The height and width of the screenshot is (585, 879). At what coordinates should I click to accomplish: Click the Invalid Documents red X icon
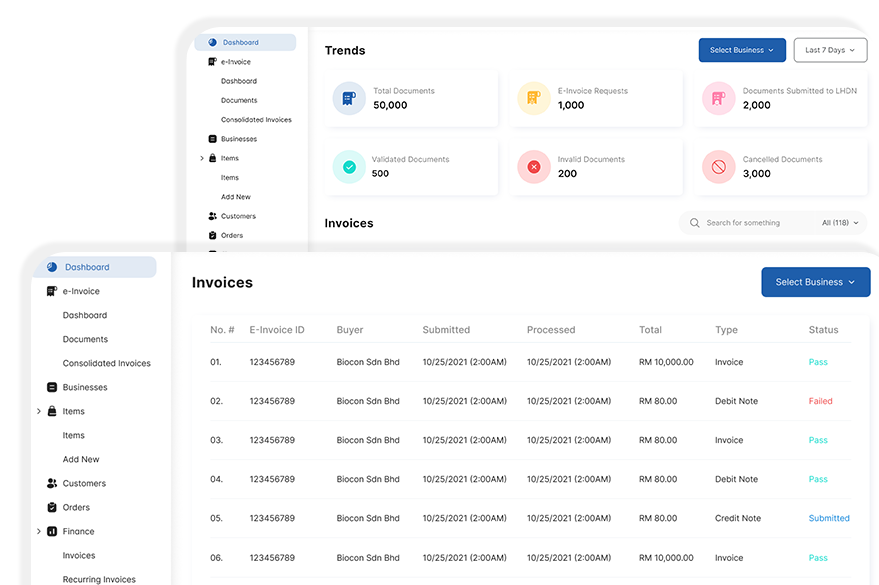click(x=534, y=167)
